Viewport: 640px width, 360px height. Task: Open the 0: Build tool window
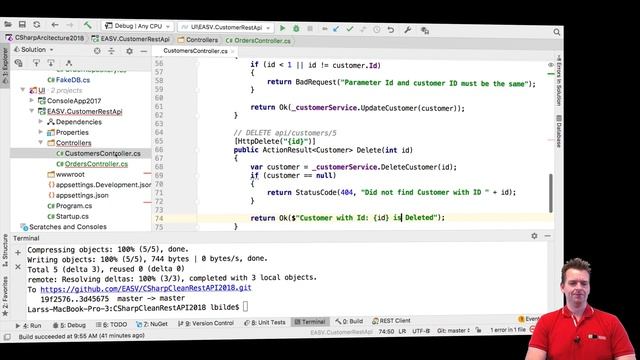349,321
